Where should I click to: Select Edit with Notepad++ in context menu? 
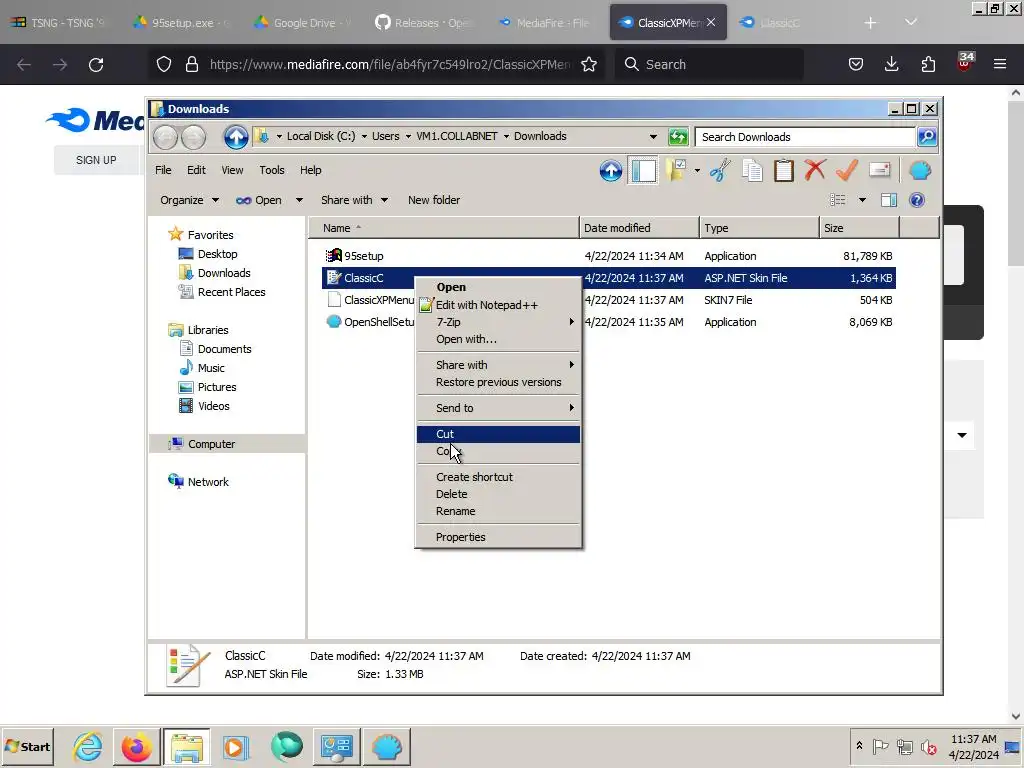[498, 305]
